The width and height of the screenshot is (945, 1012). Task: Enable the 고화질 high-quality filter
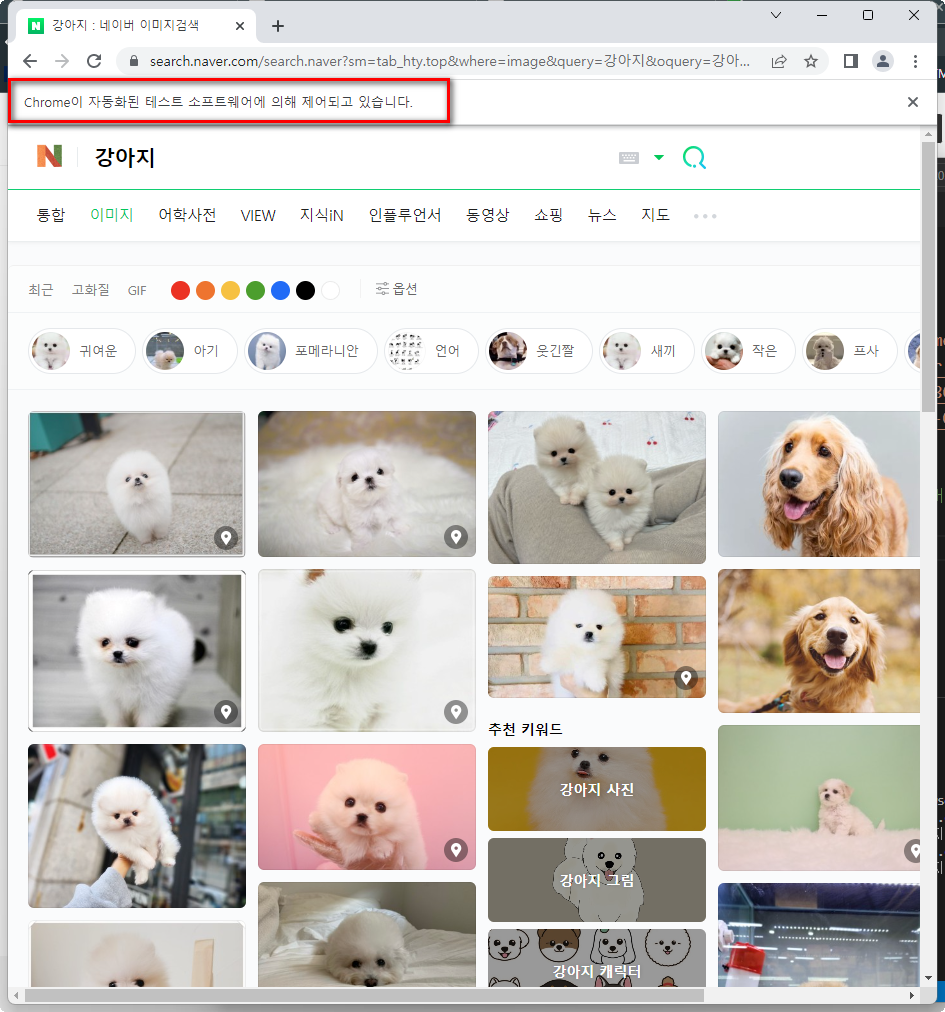coord(90,289)
